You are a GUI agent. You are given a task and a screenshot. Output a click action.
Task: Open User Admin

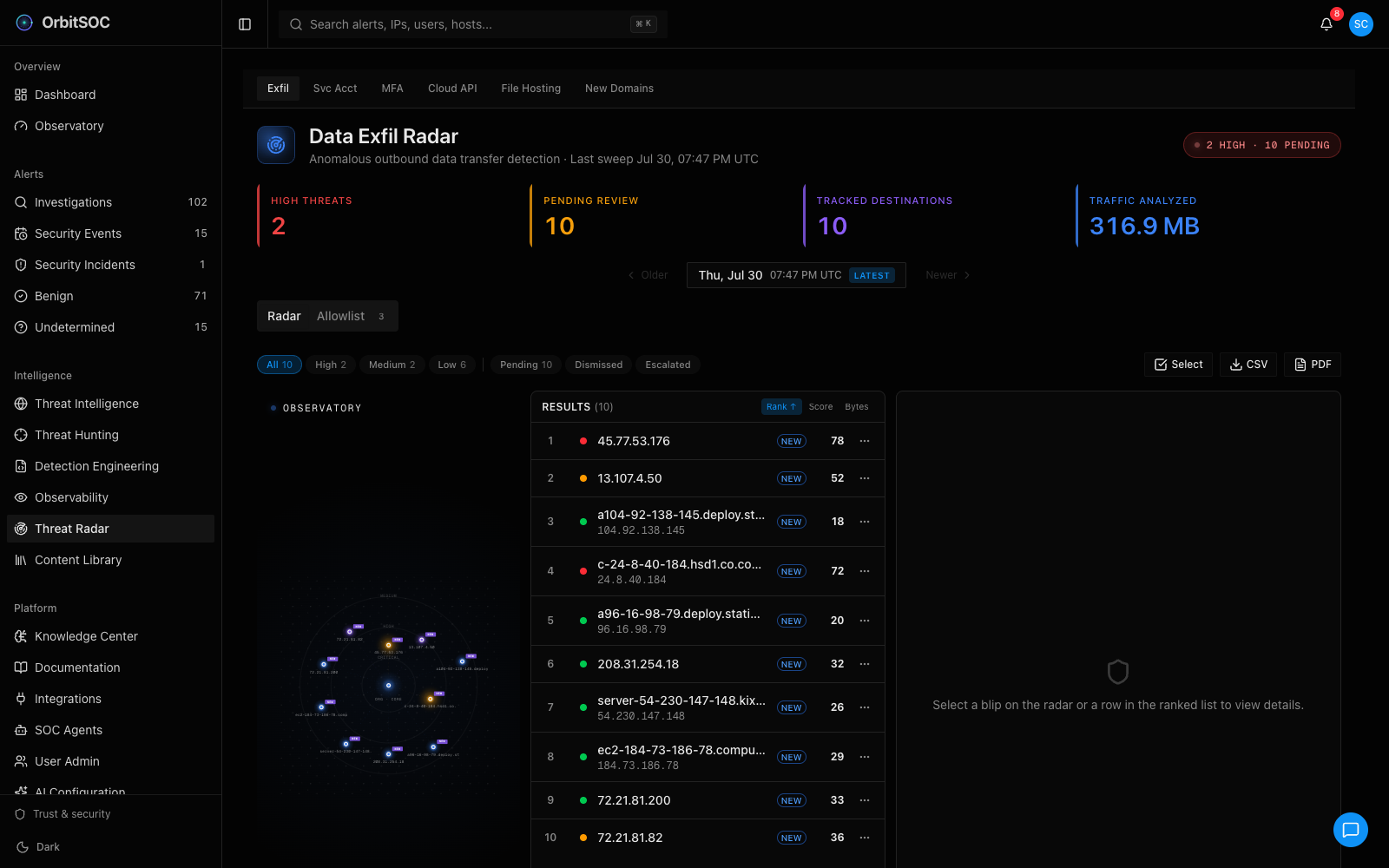pos(110,761)
